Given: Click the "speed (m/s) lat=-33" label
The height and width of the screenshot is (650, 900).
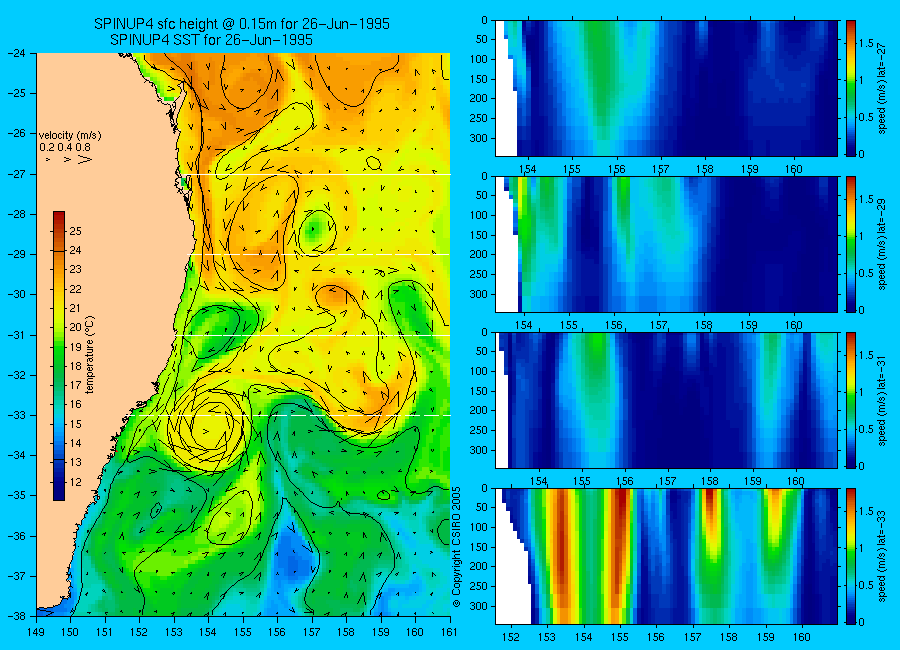Looking at the screenshot, I should (x=883, y=556).
